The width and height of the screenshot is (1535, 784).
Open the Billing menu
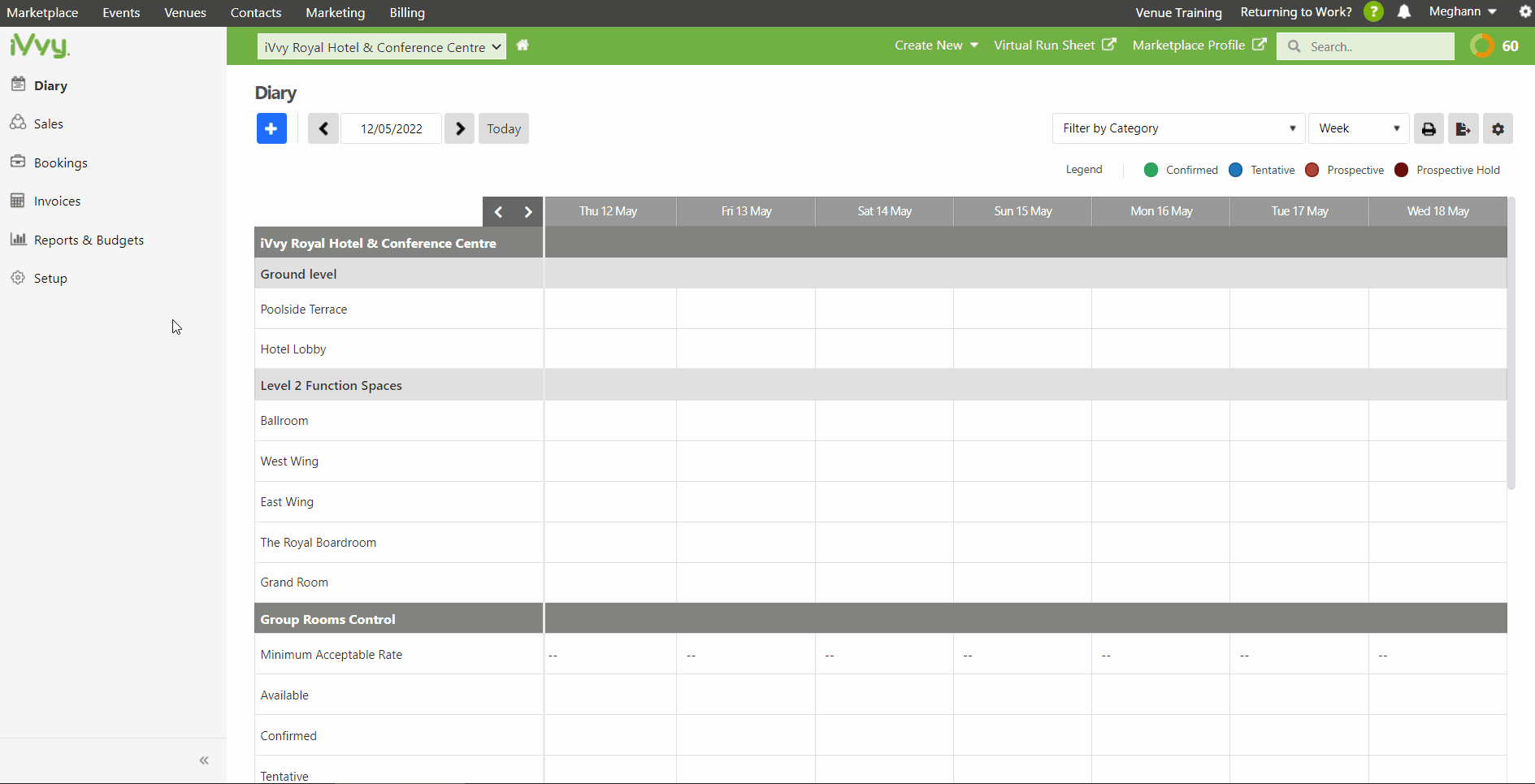407,13
